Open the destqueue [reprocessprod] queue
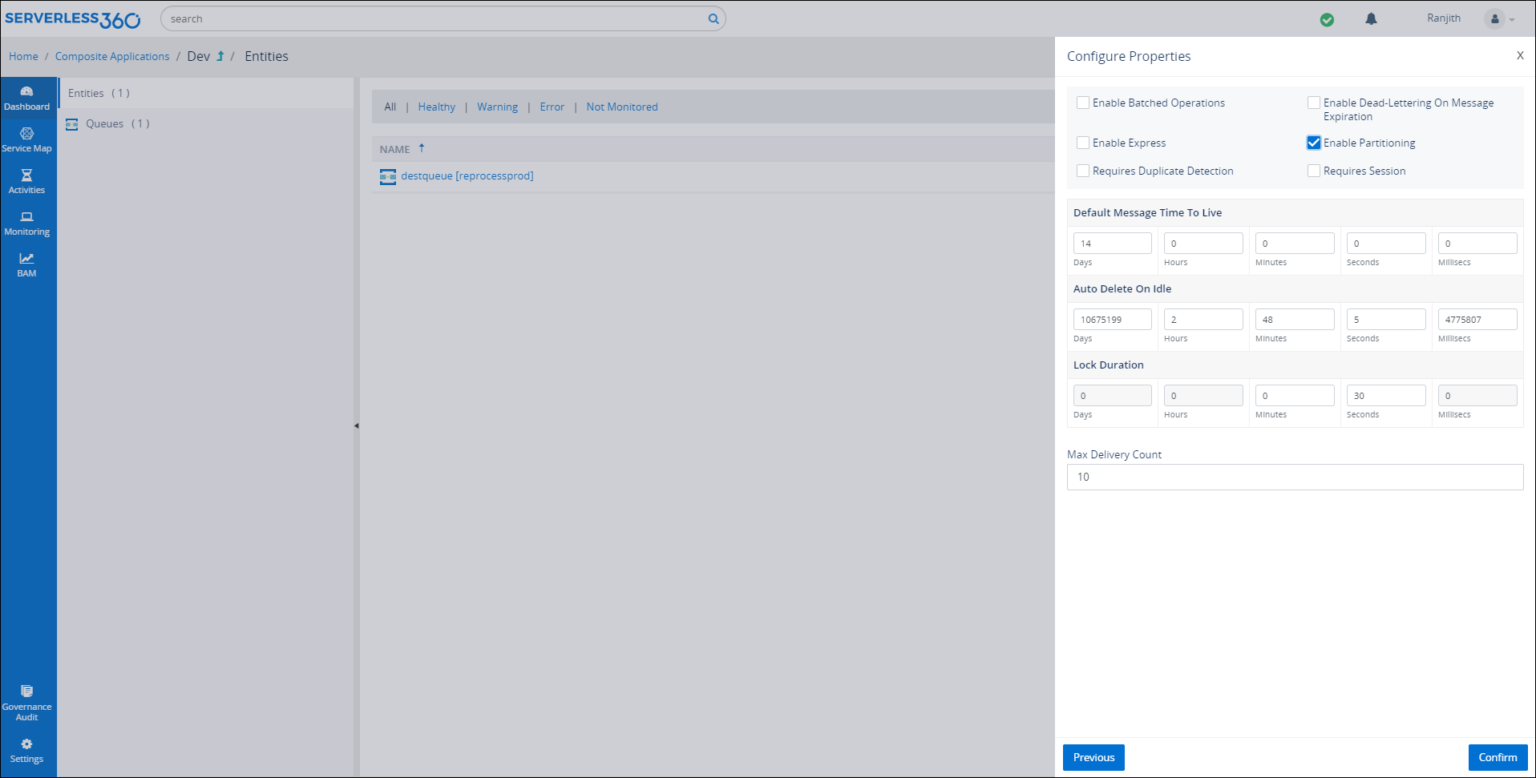The width and height of the screenshot is (1536, 778). click(x=466, y=175)
